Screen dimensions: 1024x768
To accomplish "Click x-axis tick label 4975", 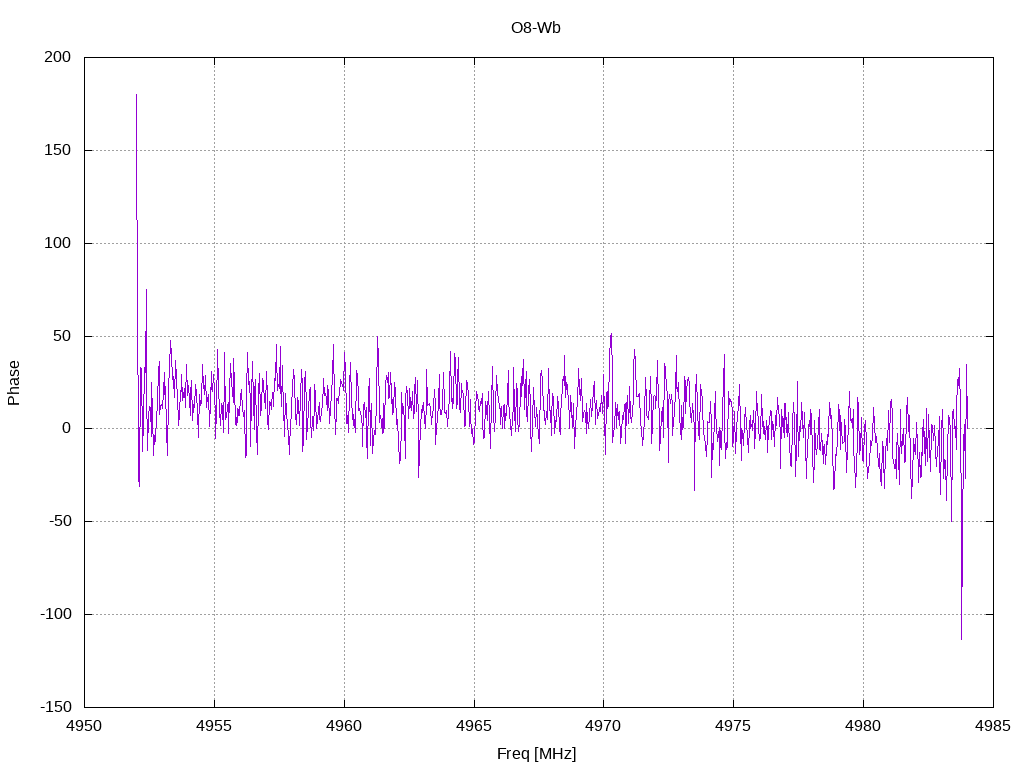I will tap(733, 726).
